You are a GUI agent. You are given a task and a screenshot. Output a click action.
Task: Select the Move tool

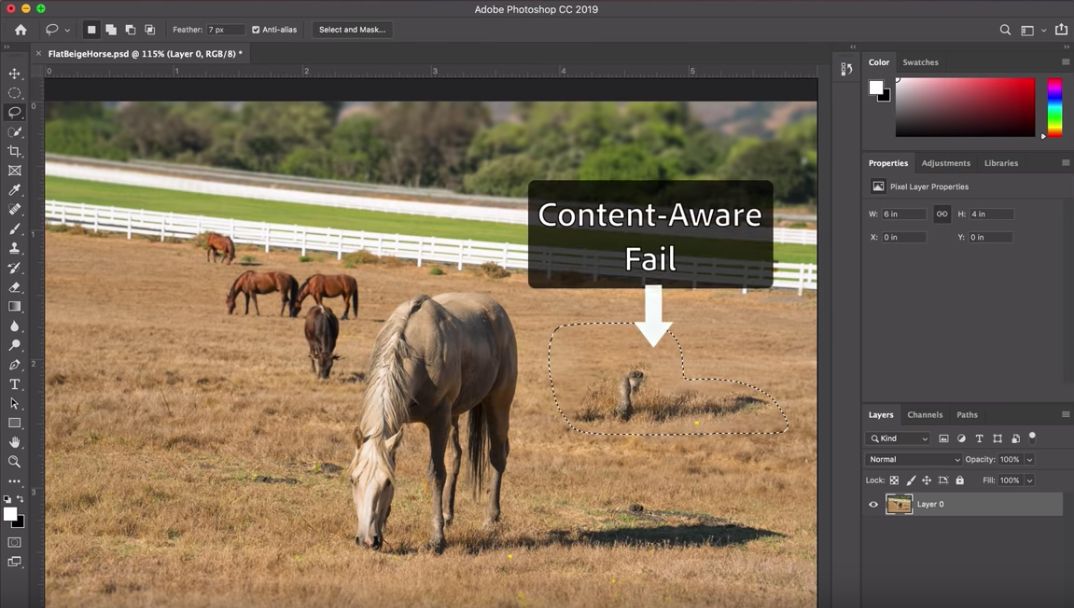point(14,73)
